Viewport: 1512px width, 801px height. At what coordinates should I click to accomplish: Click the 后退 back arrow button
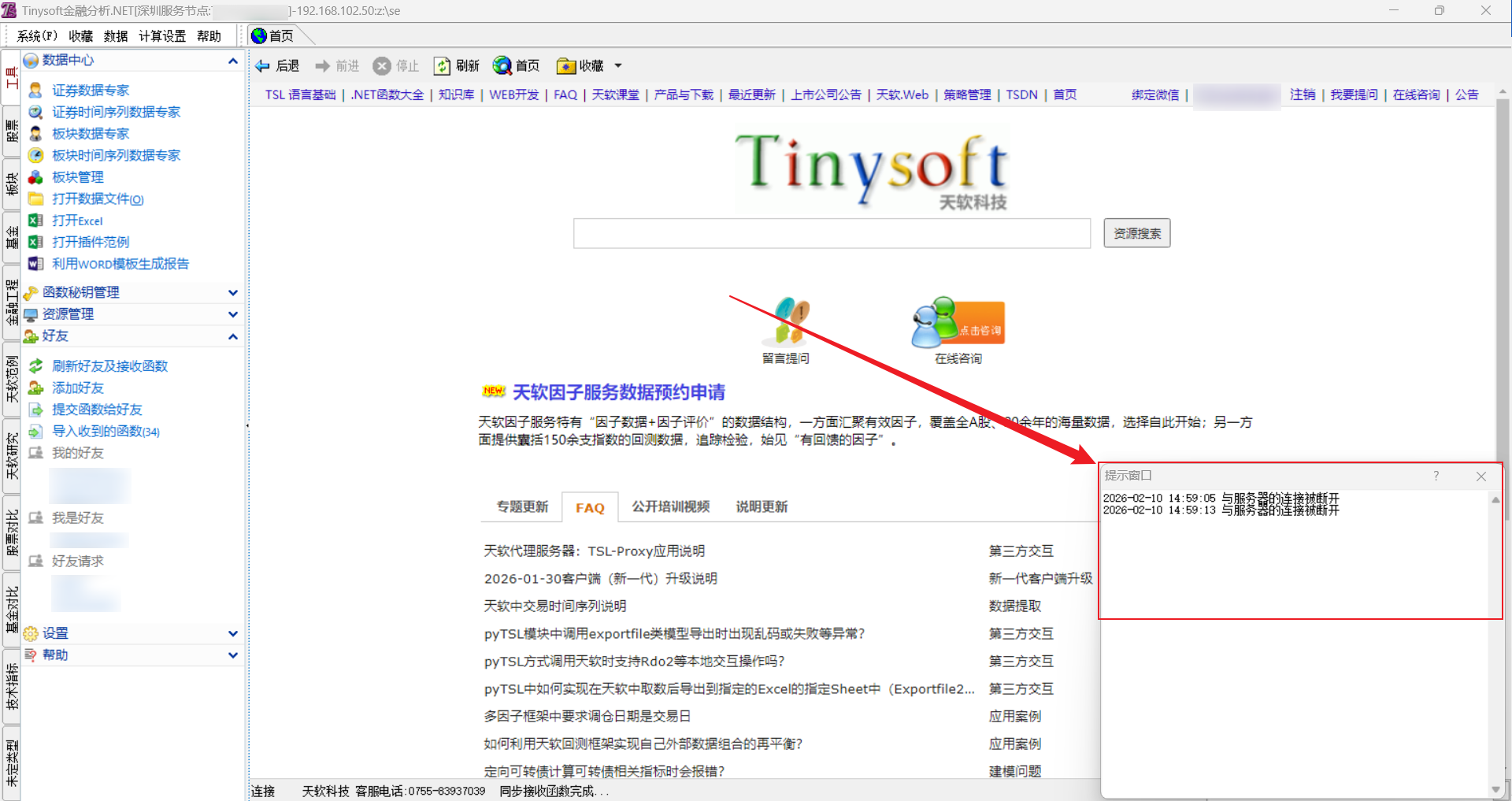click(x=277, y=66)
